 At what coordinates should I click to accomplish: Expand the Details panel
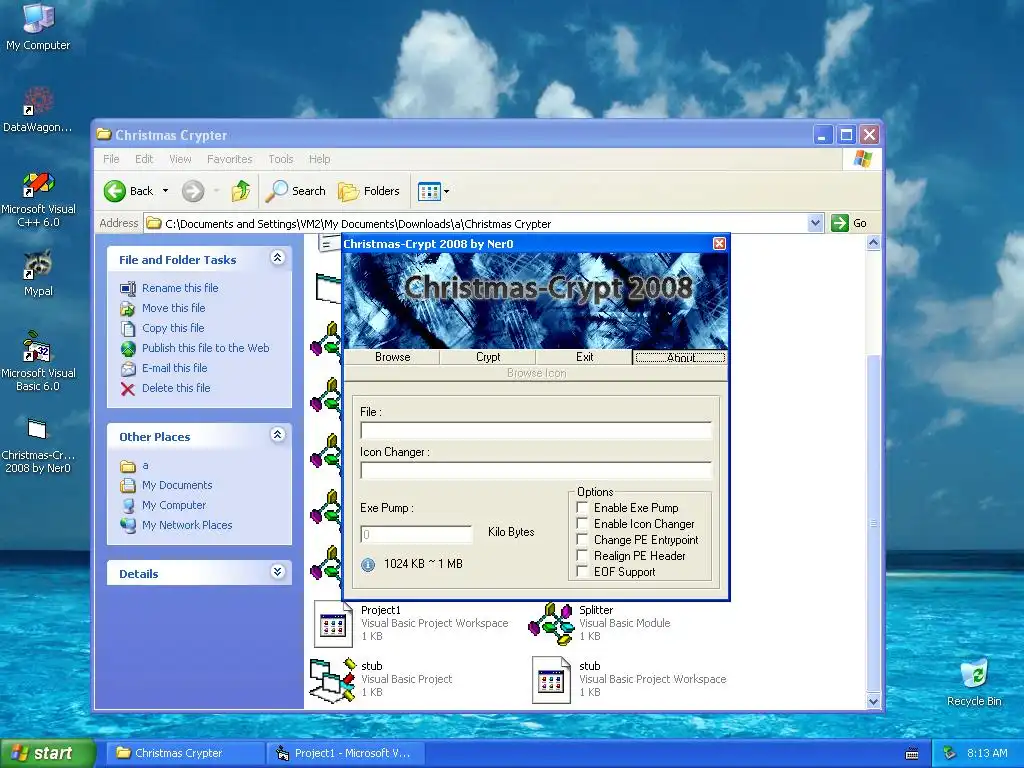tap(278, 572)
